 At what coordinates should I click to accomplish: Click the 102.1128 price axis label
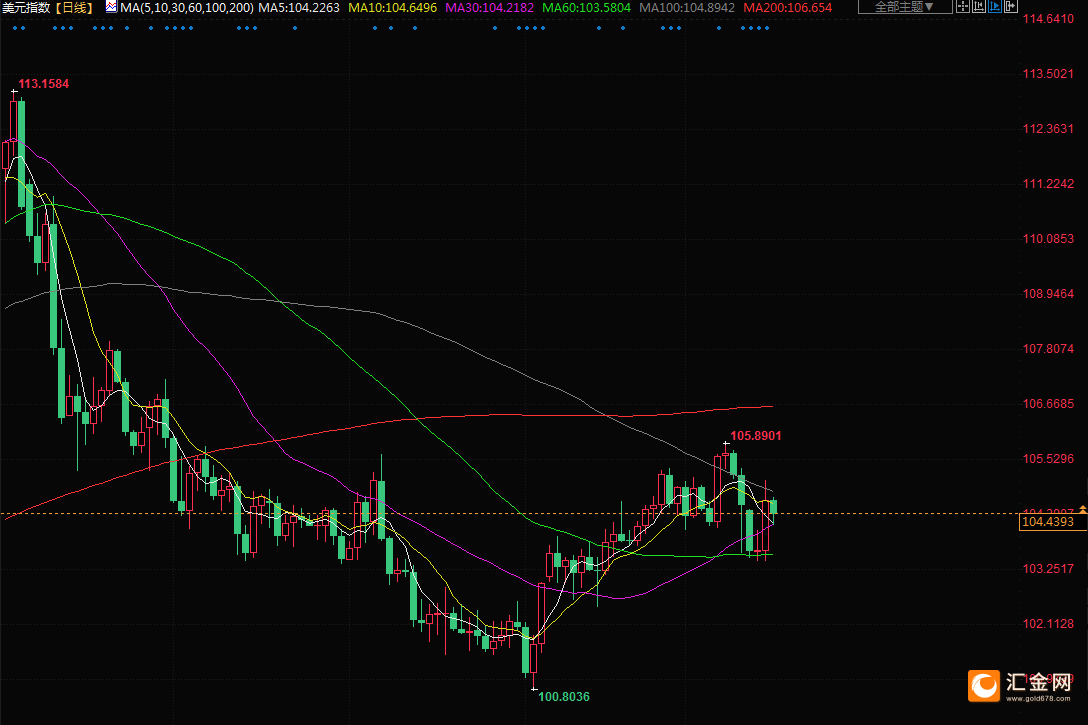tap(1048, 624)
